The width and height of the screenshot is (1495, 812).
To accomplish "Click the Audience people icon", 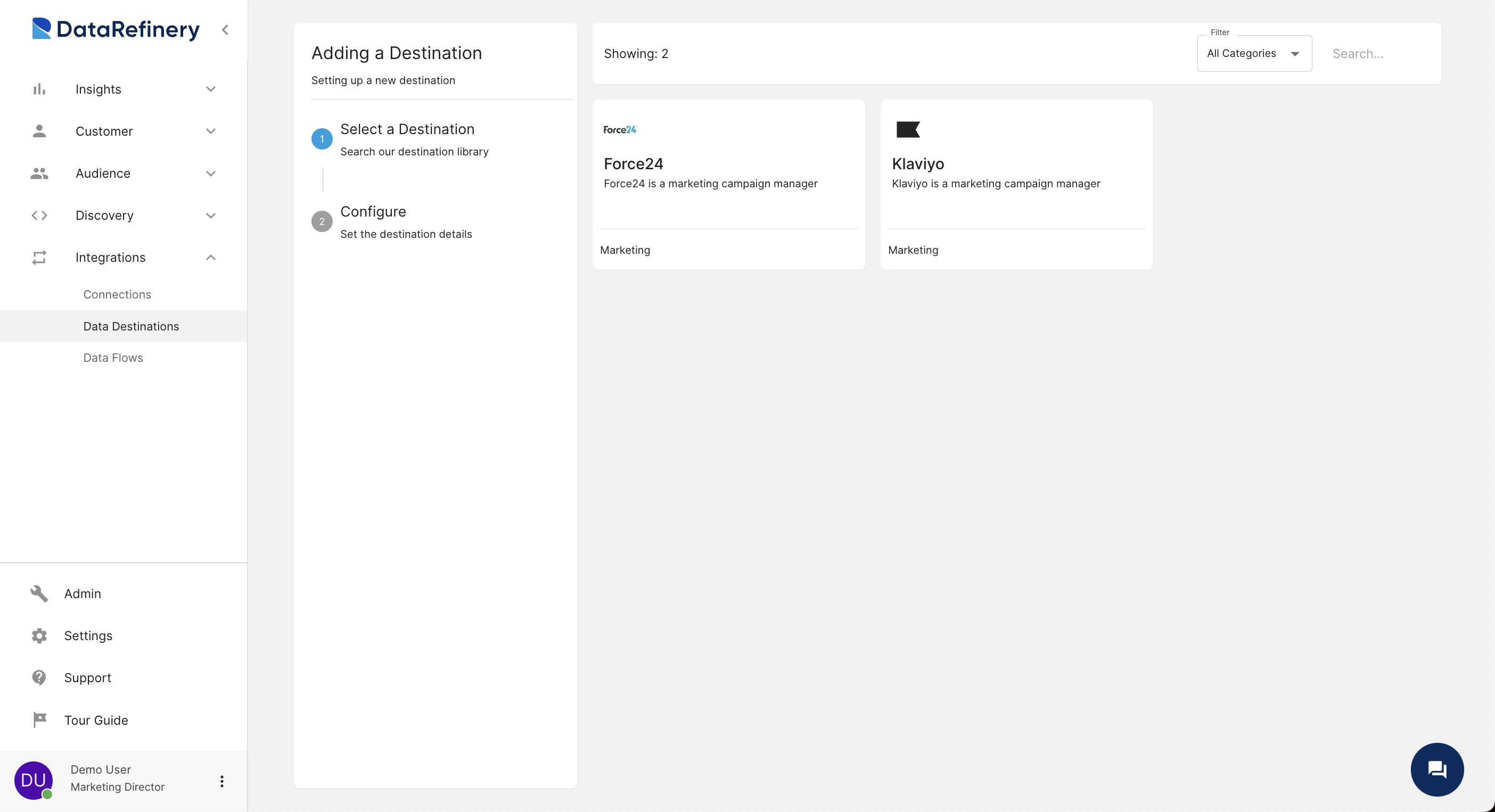I will 39,173.
